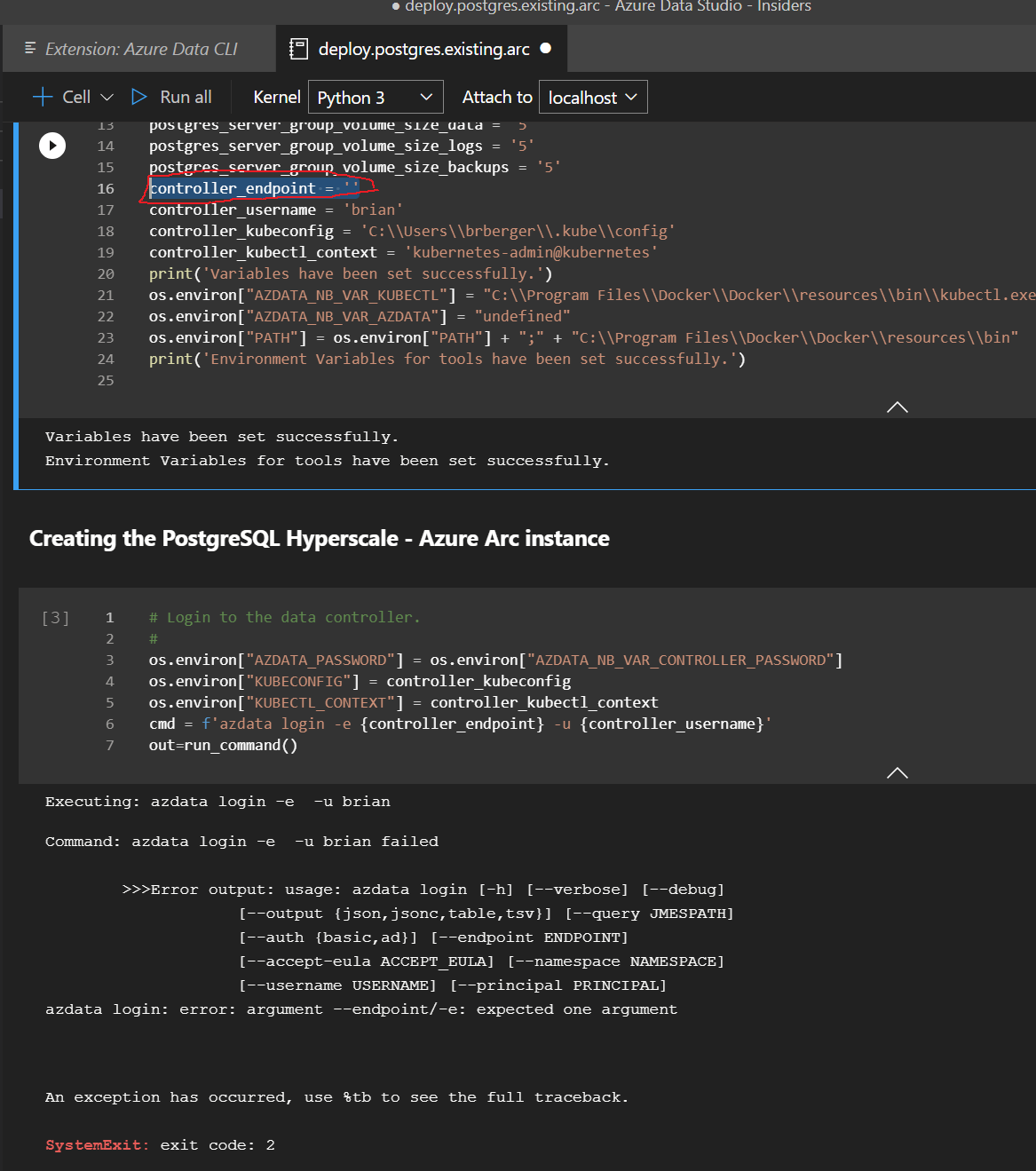
Task: Click the Run all triangle icon
Action: pos(139,96)
